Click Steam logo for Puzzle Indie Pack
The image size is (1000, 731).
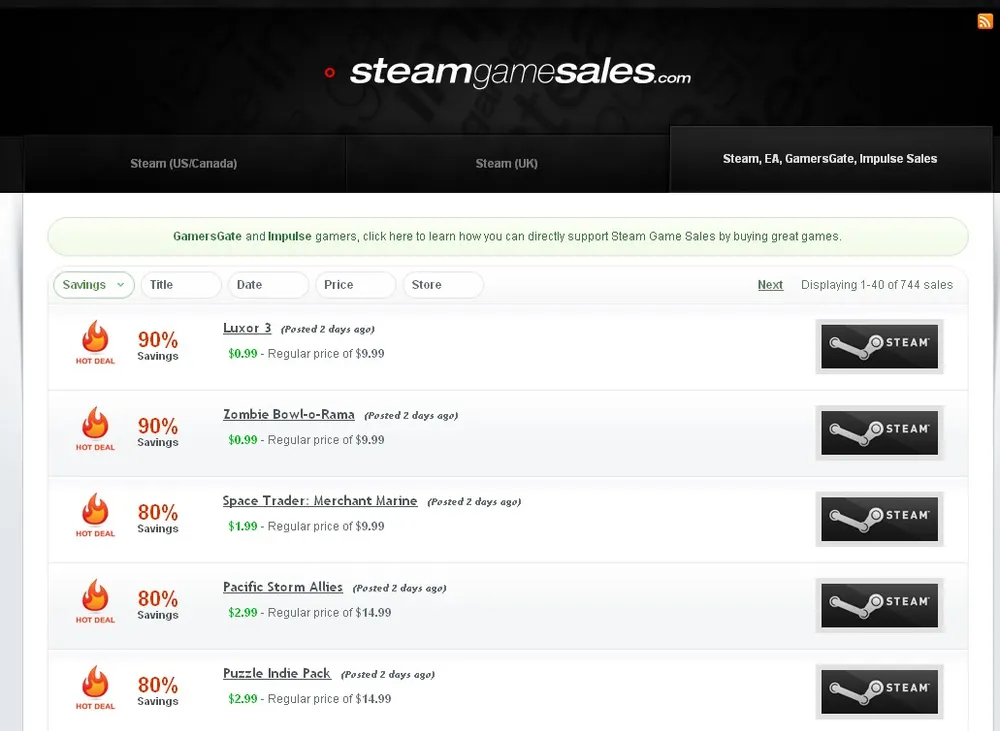[879, 691]
